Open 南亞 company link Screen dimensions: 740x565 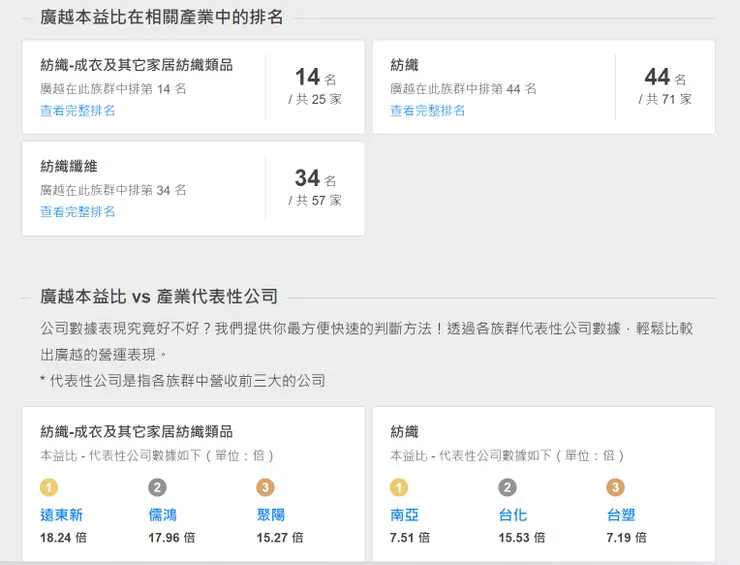point(404,514)
